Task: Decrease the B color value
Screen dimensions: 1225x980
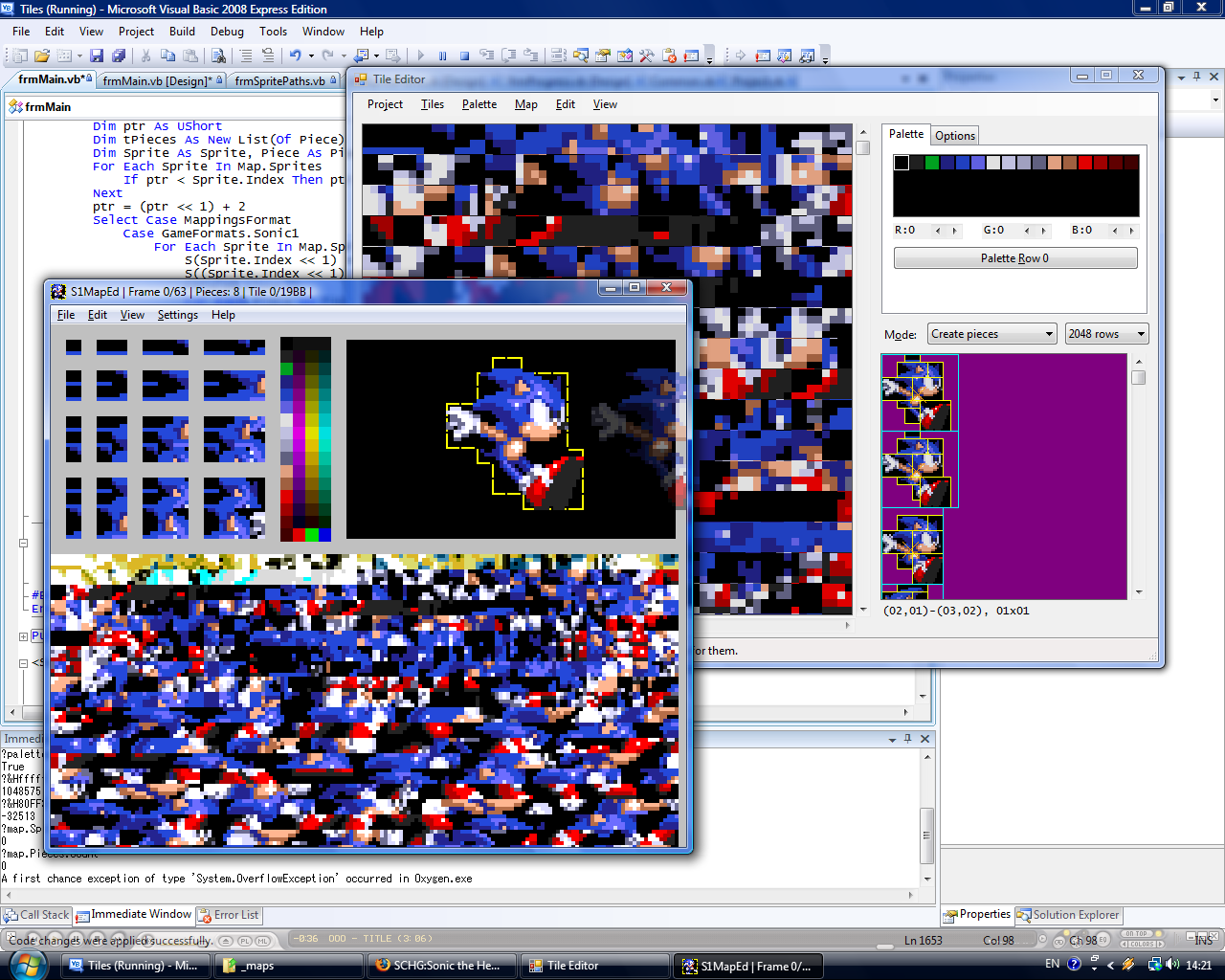Action: pyautogui.click(x=1115, y=230)
